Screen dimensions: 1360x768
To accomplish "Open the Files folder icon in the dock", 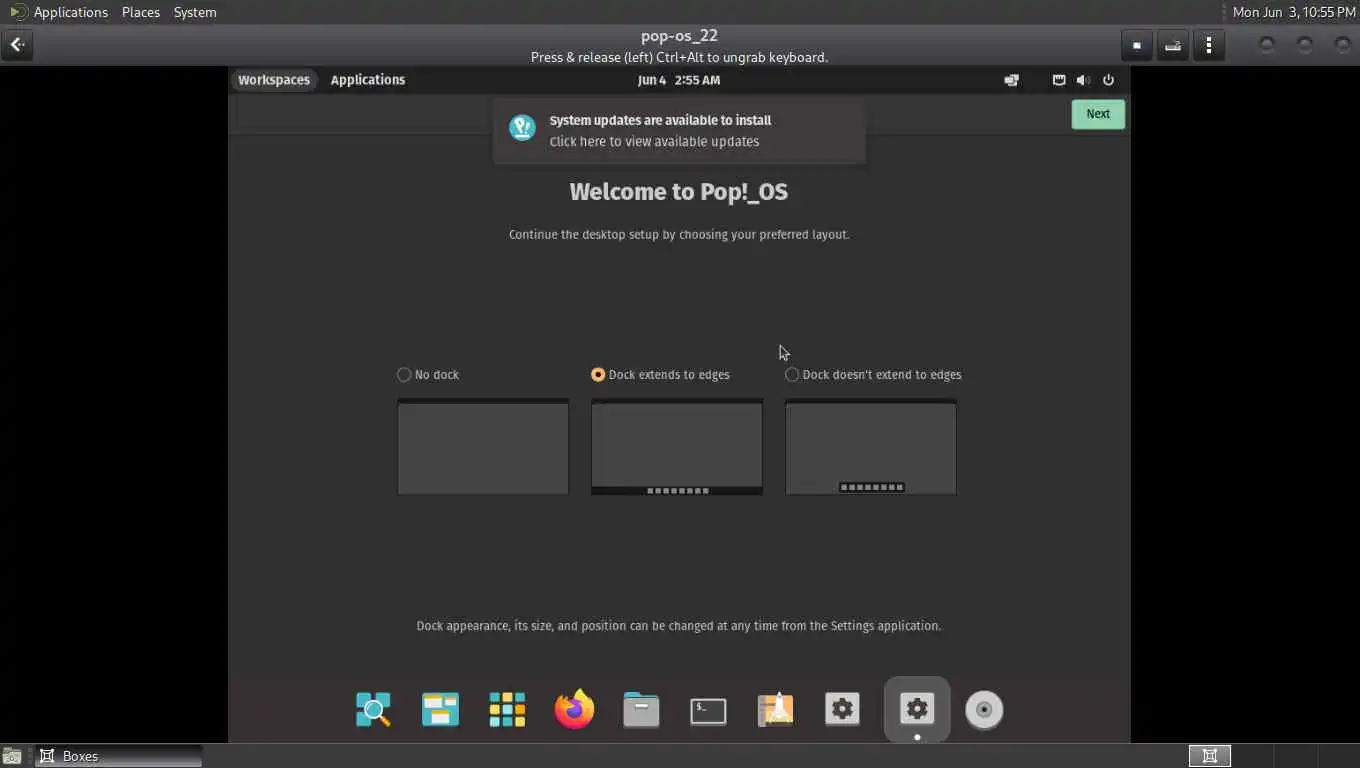I will [x=641, y=710].
